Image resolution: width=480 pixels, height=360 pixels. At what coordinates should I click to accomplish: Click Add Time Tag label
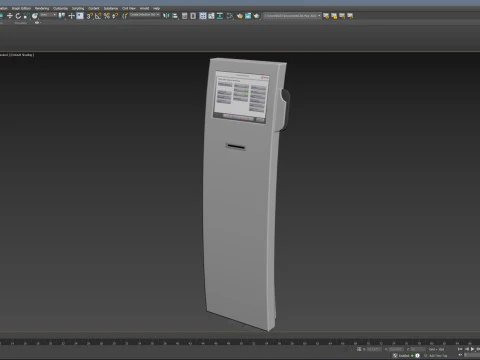tap(438, 356)
